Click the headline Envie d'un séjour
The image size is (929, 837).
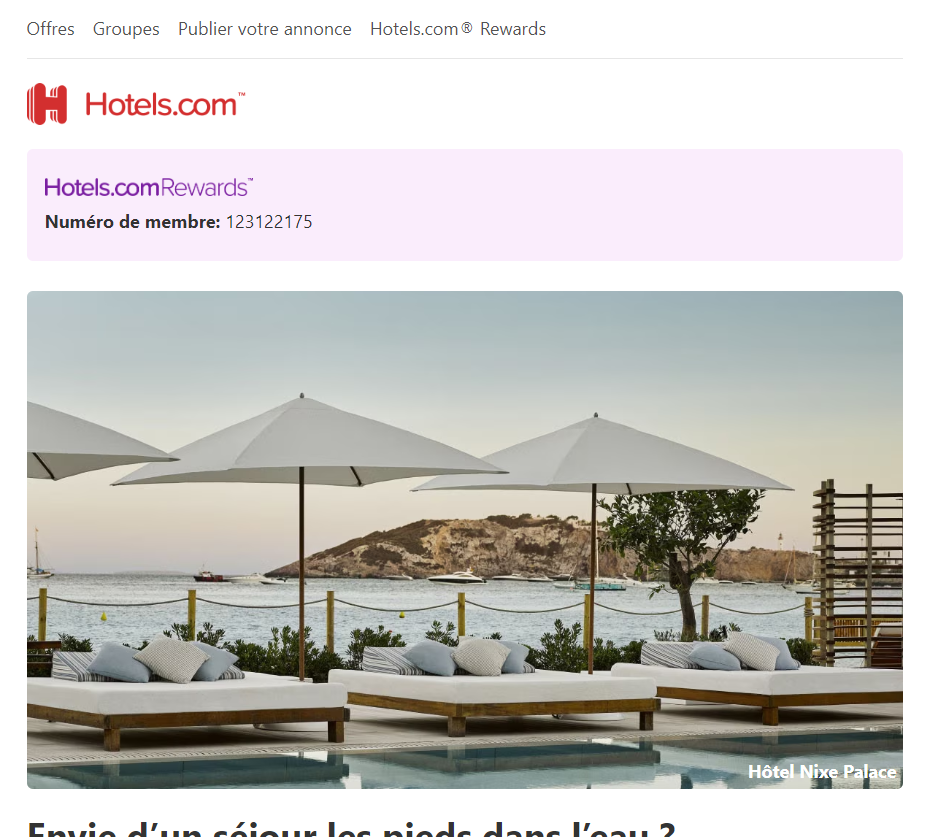(x=351, y=829)
